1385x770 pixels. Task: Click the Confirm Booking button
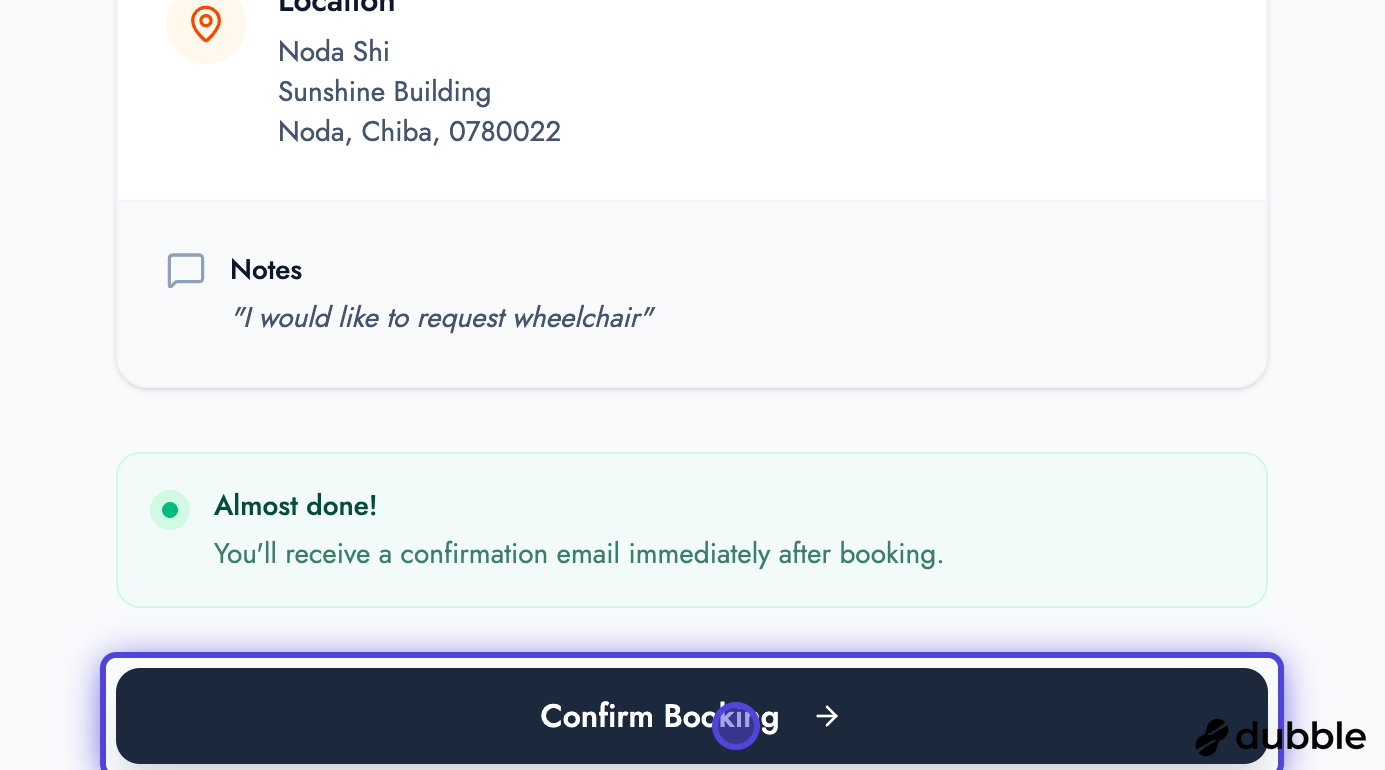pos(691,716)
